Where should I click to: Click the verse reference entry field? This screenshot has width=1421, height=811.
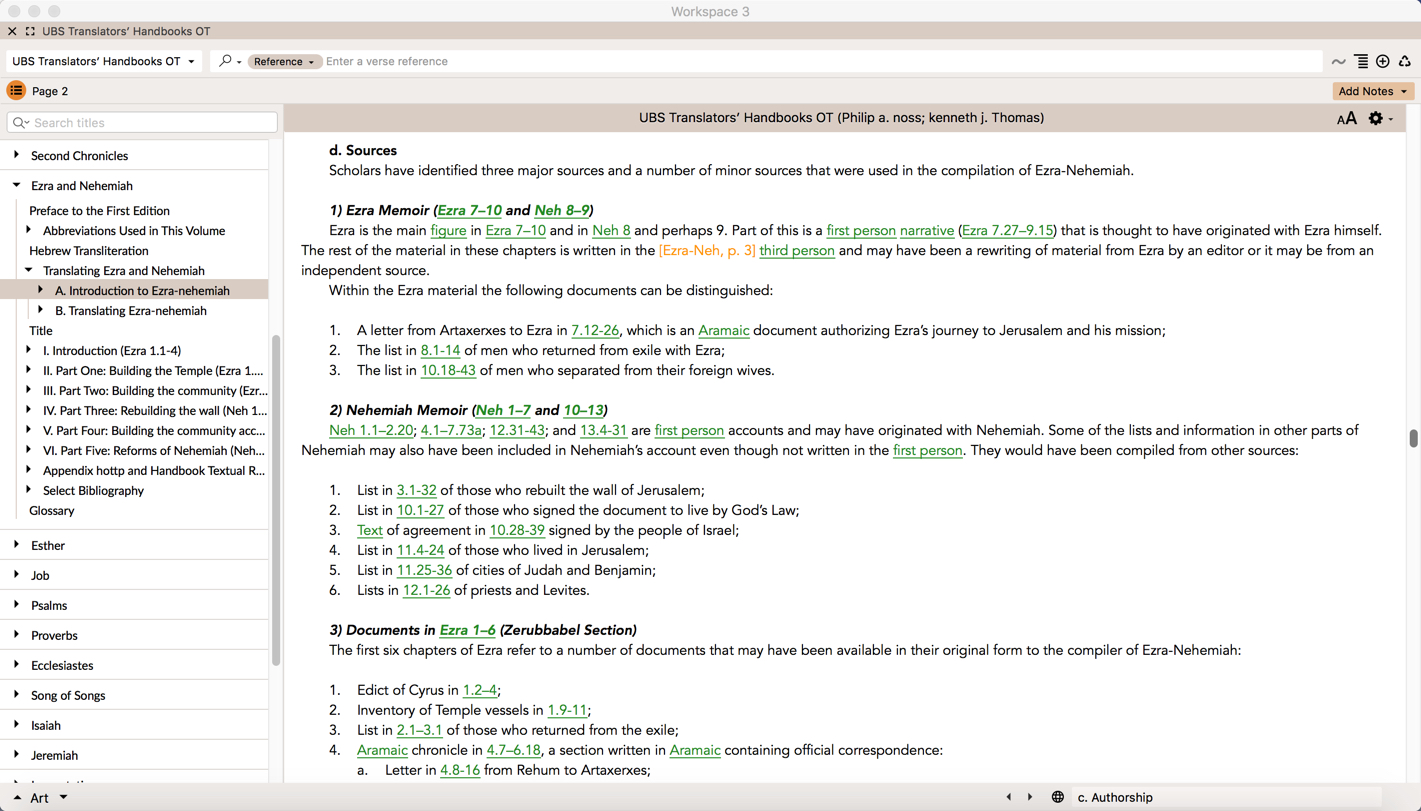point(820,61)
